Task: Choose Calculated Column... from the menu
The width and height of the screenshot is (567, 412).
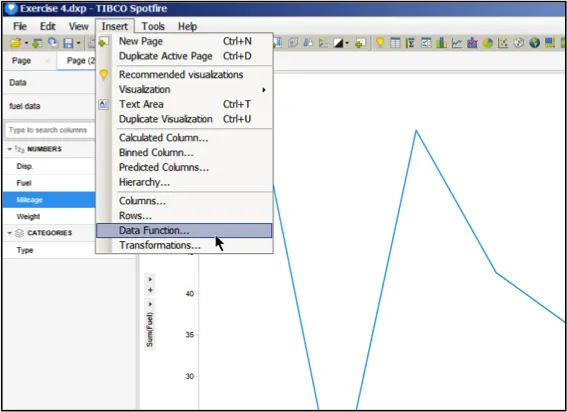Action: (184, 137)
